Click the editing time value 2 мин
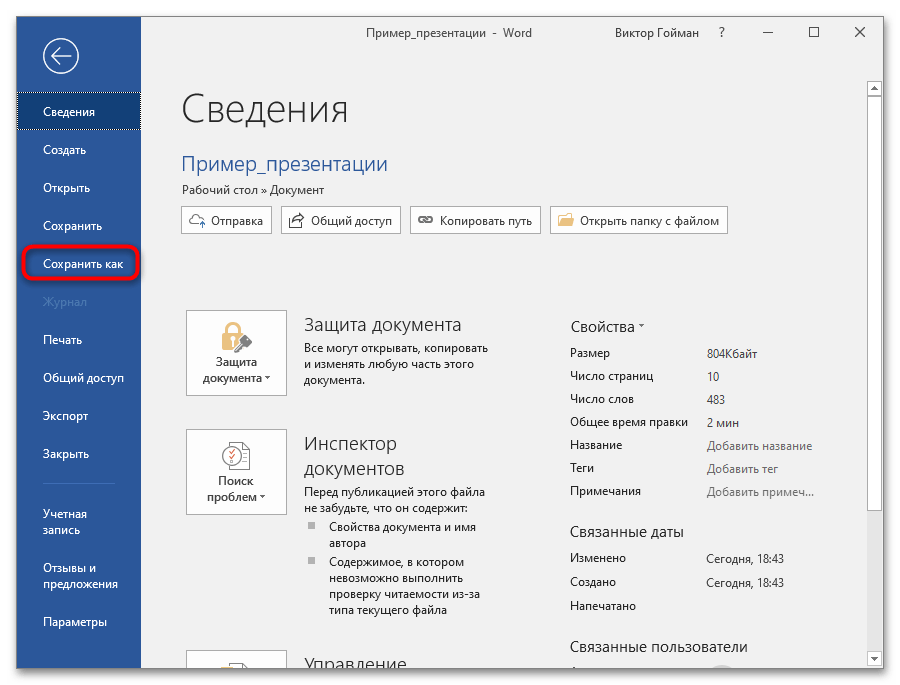This screenshot has width=900, height=685. coord(723,423)
